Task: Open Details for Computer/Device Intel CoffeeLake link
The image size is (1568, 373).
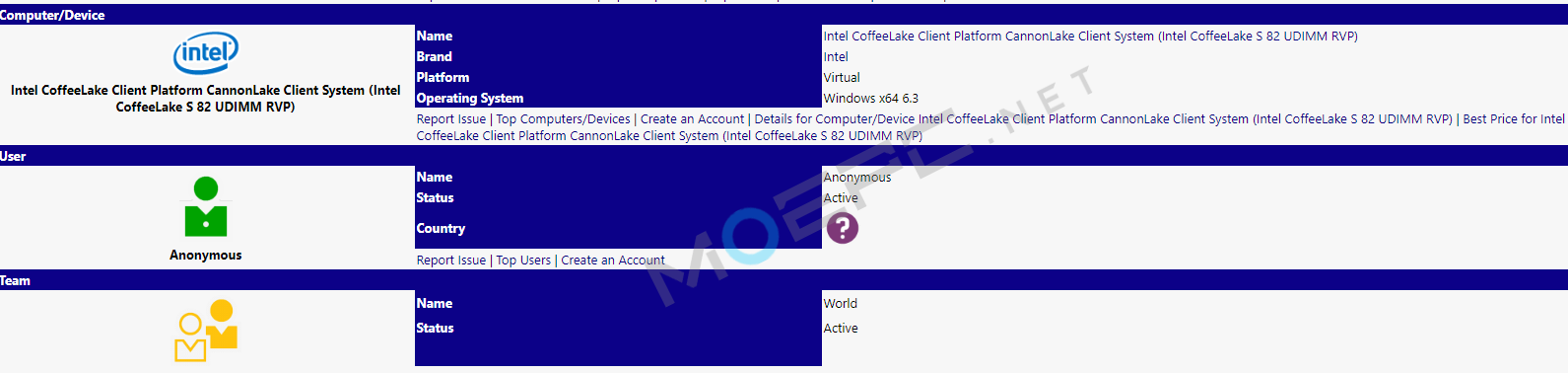Action: pos(1103,119)
